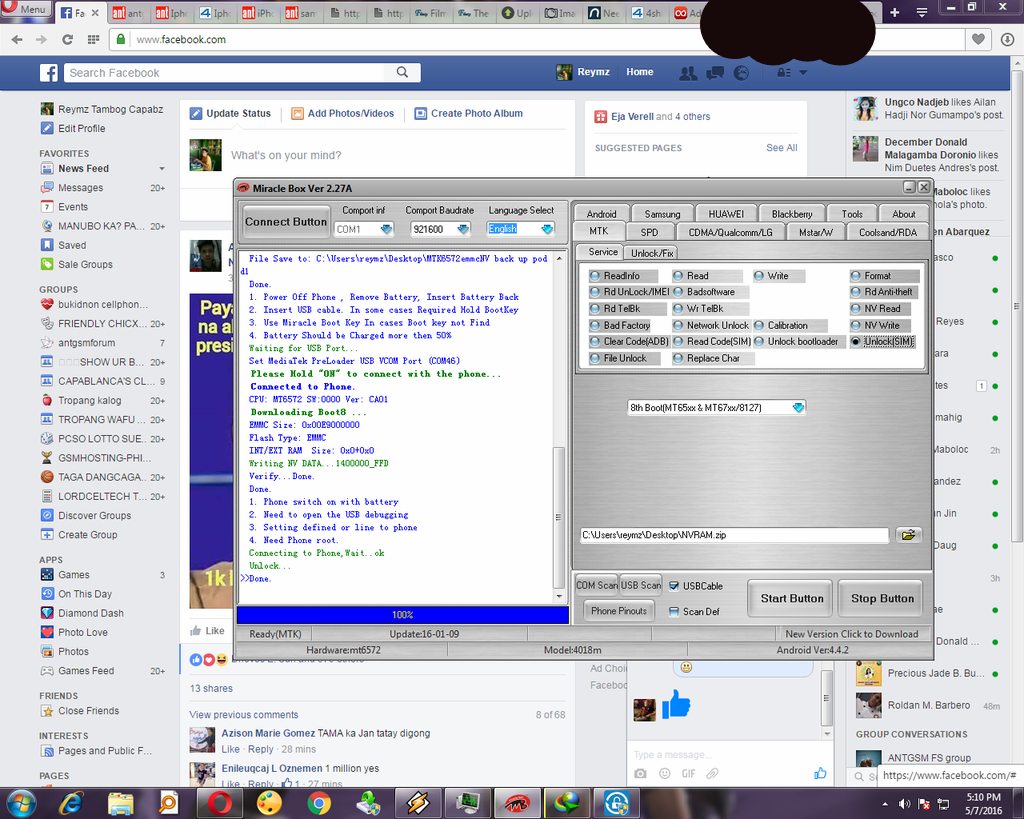Click the Facebook logo icon
This screenshot has width=1024, height=819.
49,72
